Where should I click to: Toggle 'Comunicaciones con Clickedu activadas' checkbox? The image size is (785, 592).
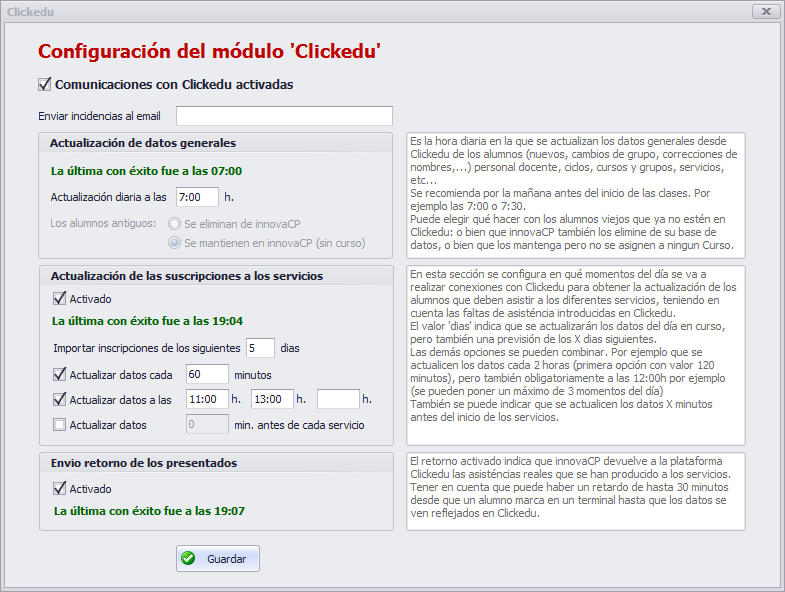[45, 84]
